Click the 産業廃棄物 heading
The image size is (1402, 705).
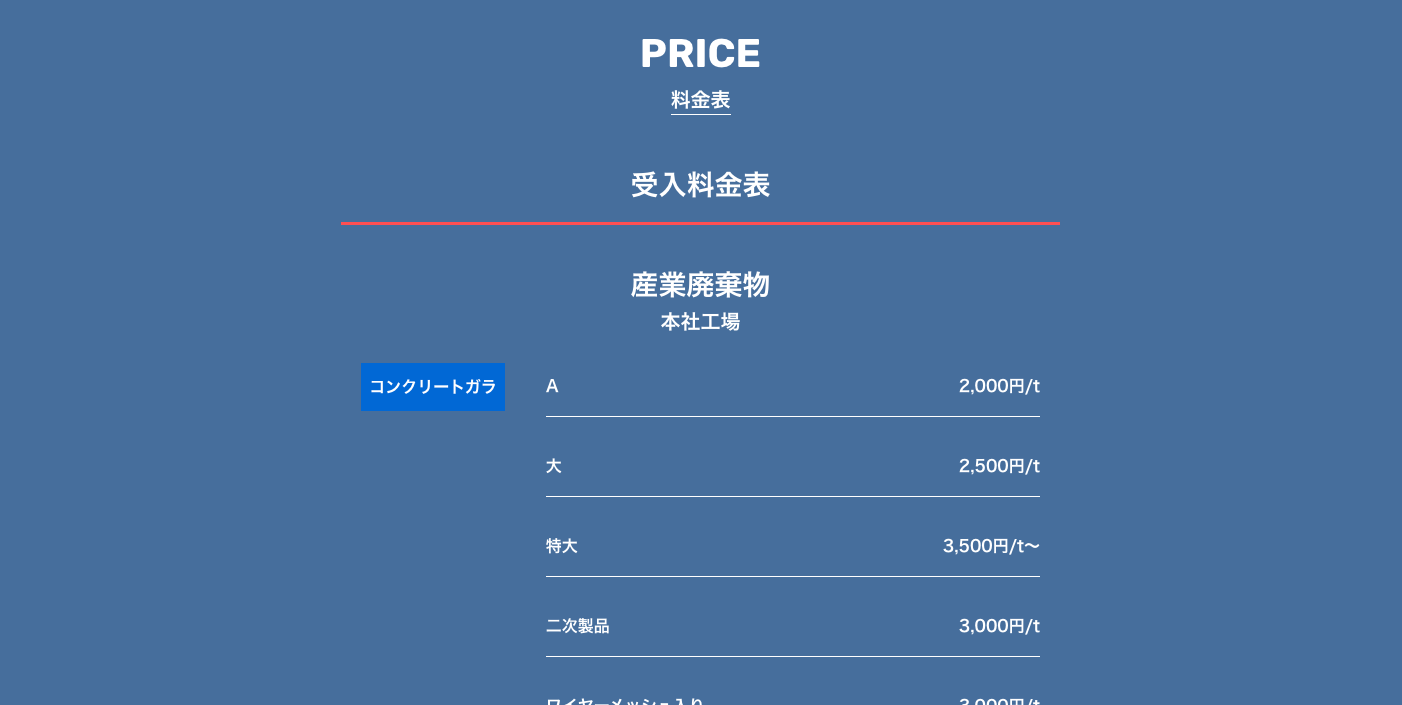pyautogui.click(x=700, y=285)
